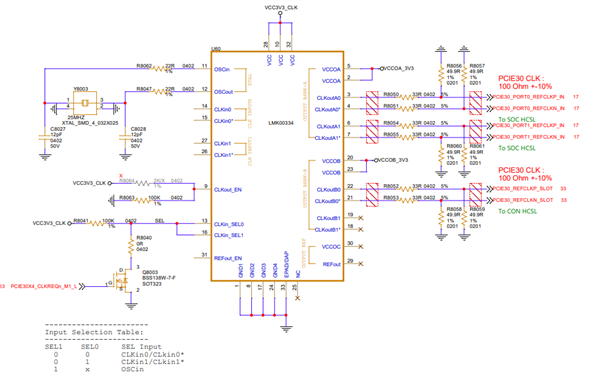Select the not-fitted resistor R8064
This screenshot has width=600, height=382.
[142, 183]
